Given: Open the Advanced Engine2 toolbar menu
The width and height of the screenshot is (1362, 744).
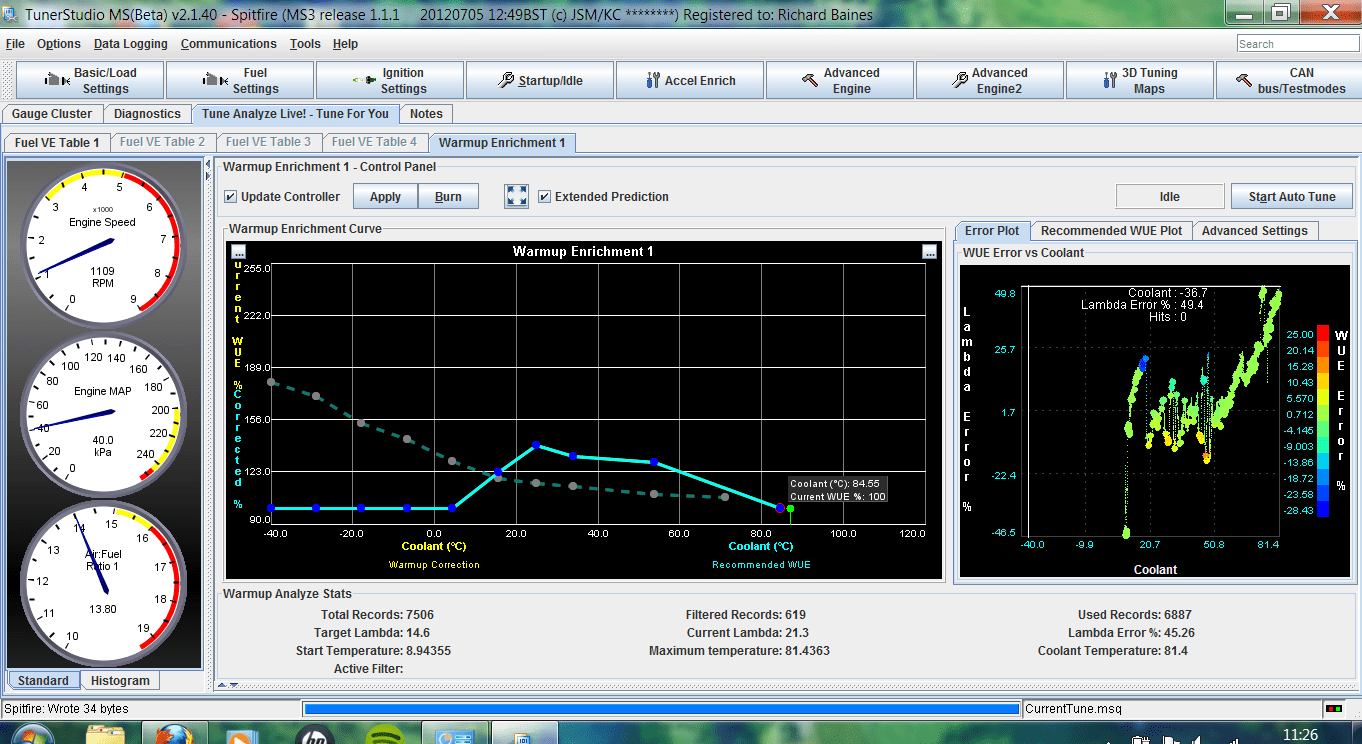Looking at the screenshot, I should pos(990,81).
